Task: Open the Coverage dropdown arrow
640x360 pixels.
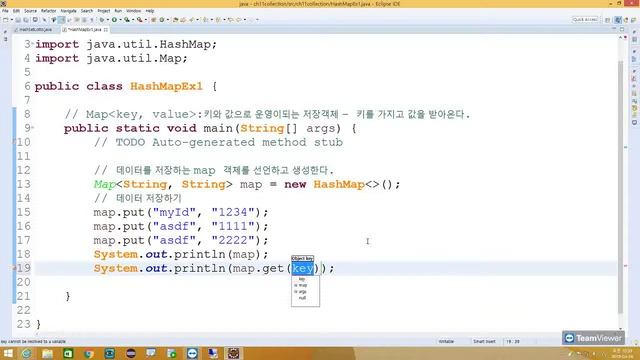Action: click(133, 20)
